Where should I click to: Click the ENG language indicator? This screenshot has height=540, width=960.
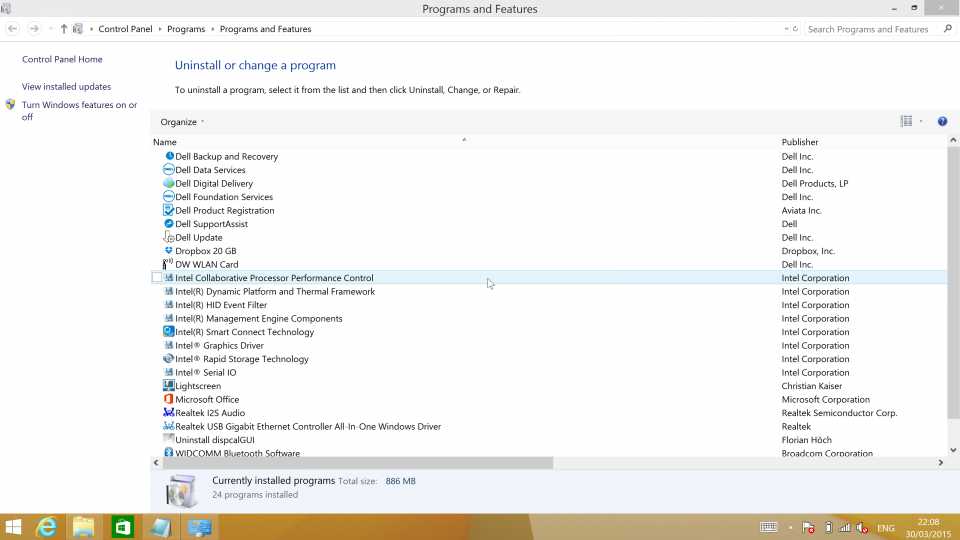click(885, 528)
